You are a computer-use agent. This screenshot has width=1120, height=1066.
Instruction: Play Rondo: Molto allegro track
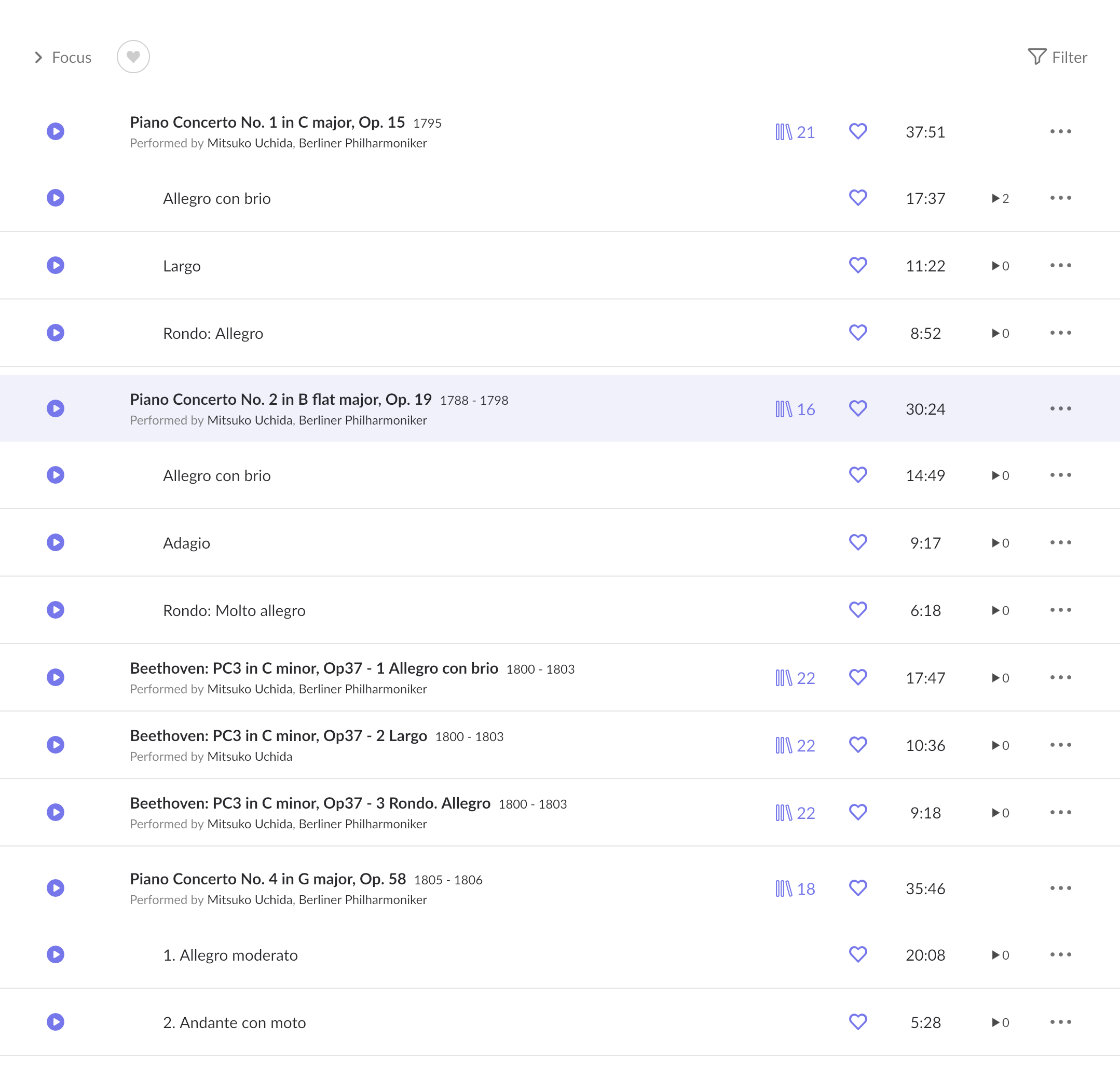(55, 610)
